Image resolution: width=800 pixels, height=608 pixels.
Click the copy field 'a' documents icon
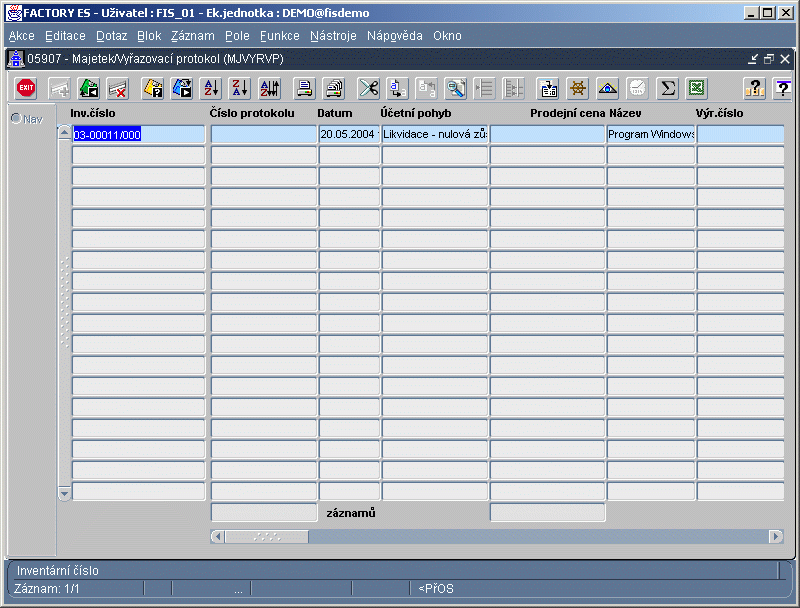397,88
